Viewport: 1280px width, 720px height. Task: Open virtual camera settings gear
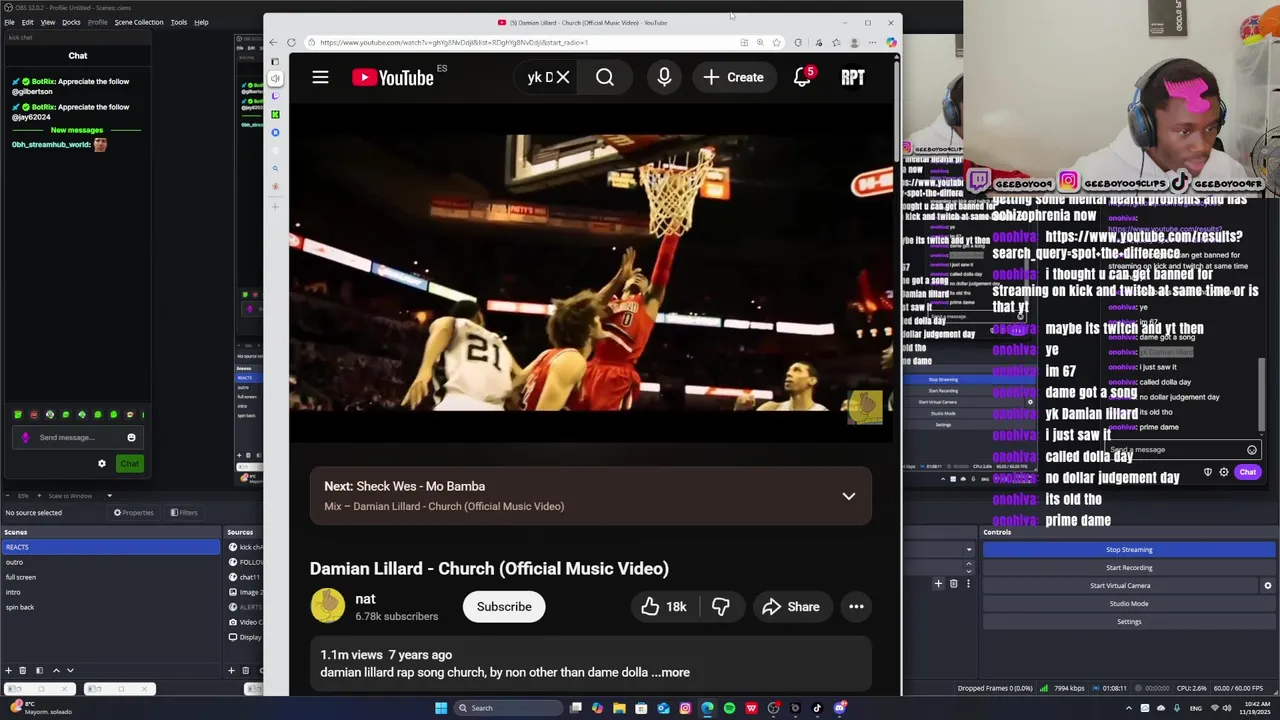[x=1268, y=586]
